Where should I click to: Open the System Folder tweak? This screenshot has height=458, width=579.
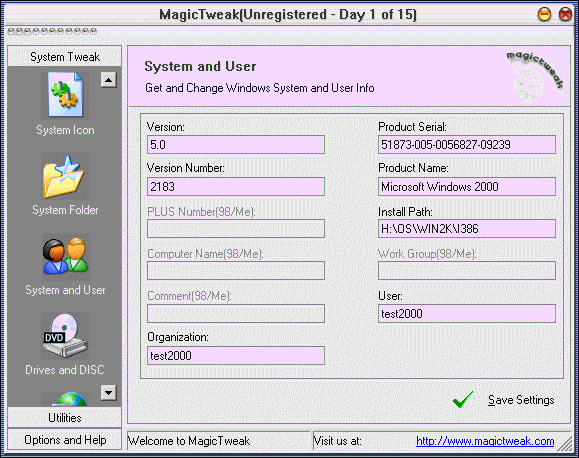pyautogui.click(x=65, y=176)
